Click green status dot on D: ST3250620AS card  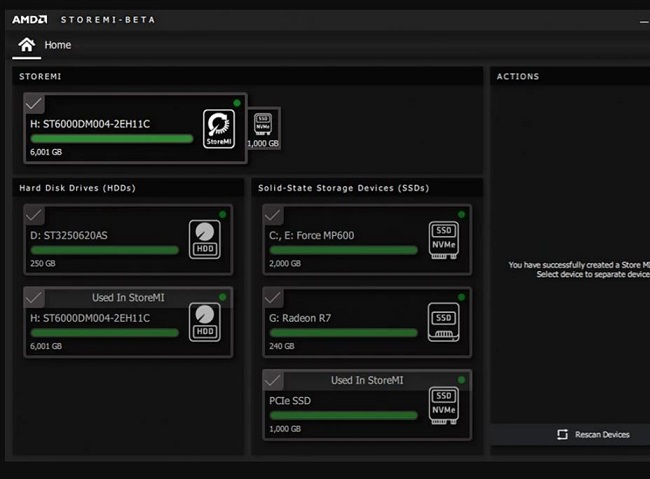223,214
